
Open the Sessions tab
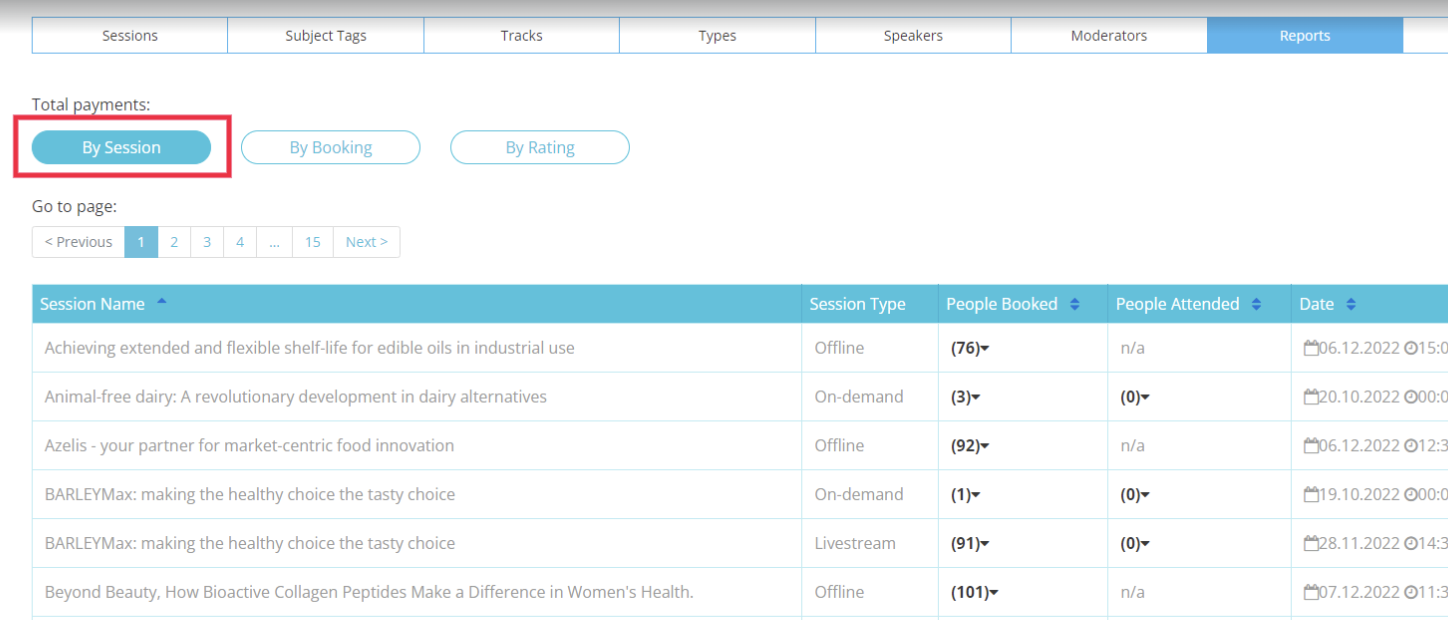point(130,35)
